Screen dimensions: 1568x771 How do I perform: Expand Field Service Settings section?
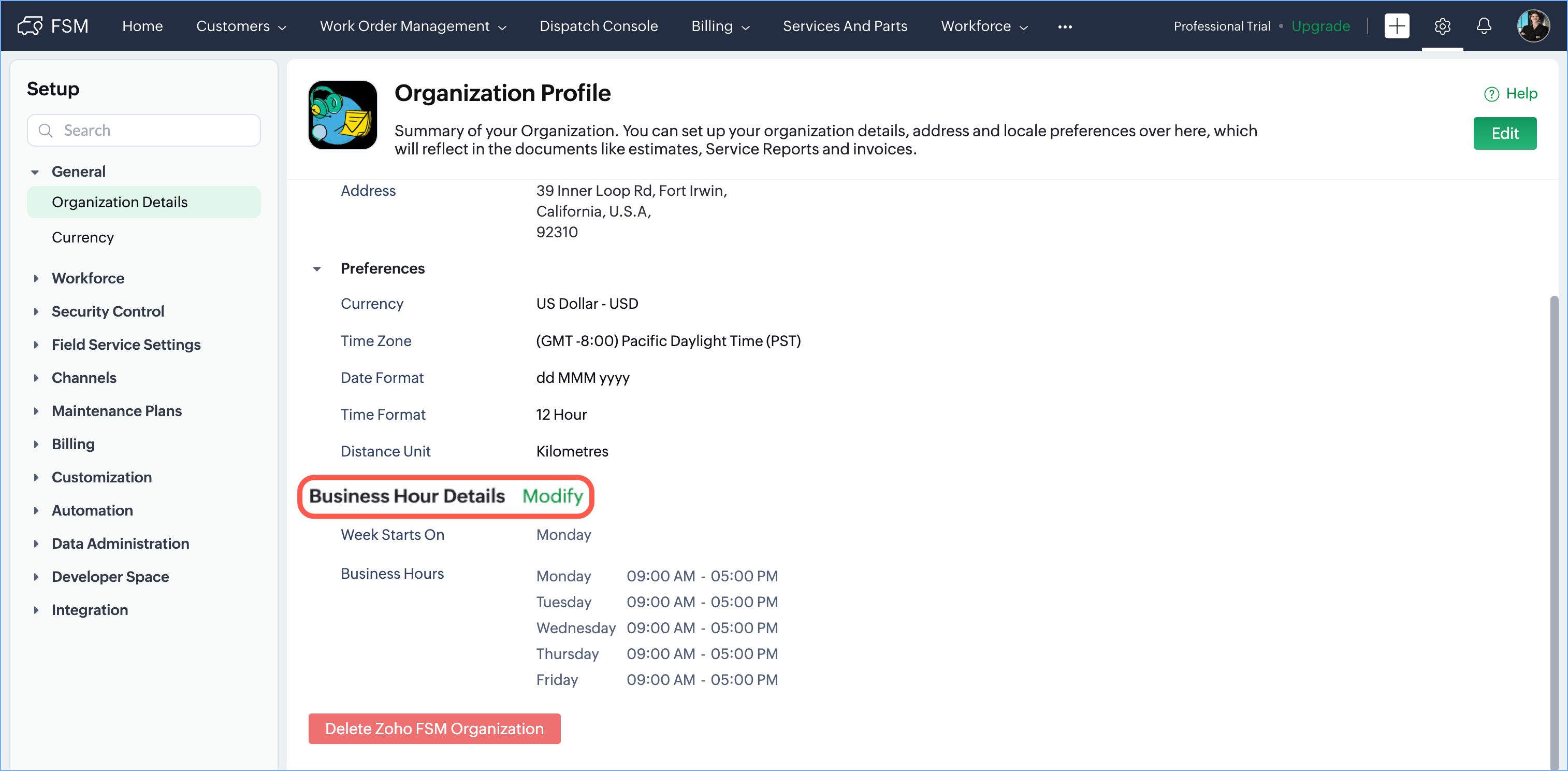(36, 345)
